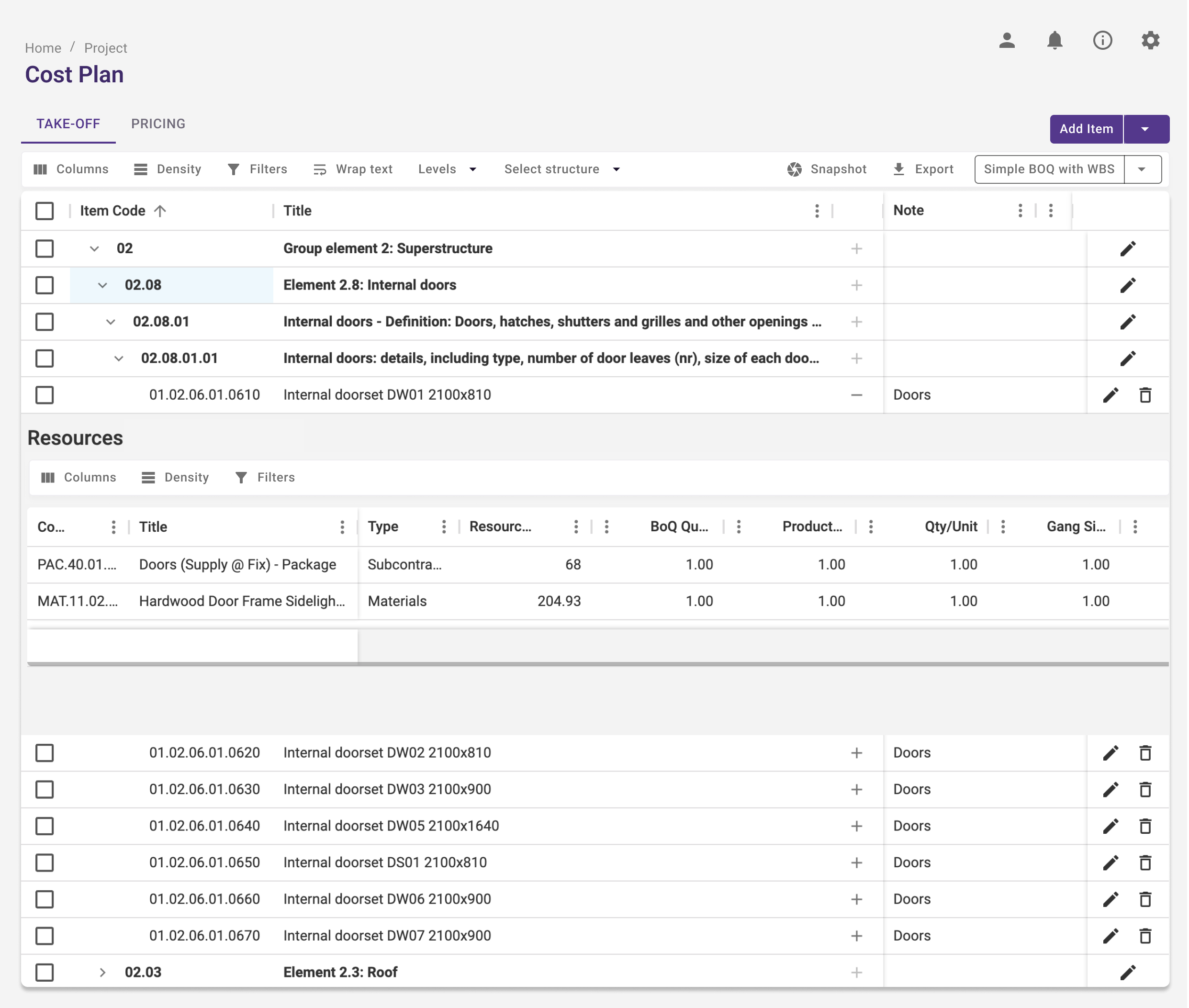The height and width of the screenshot is (1008, 1189).
Task: Expand the 02.03 Roof tree row
Action: tap(102, 972)
